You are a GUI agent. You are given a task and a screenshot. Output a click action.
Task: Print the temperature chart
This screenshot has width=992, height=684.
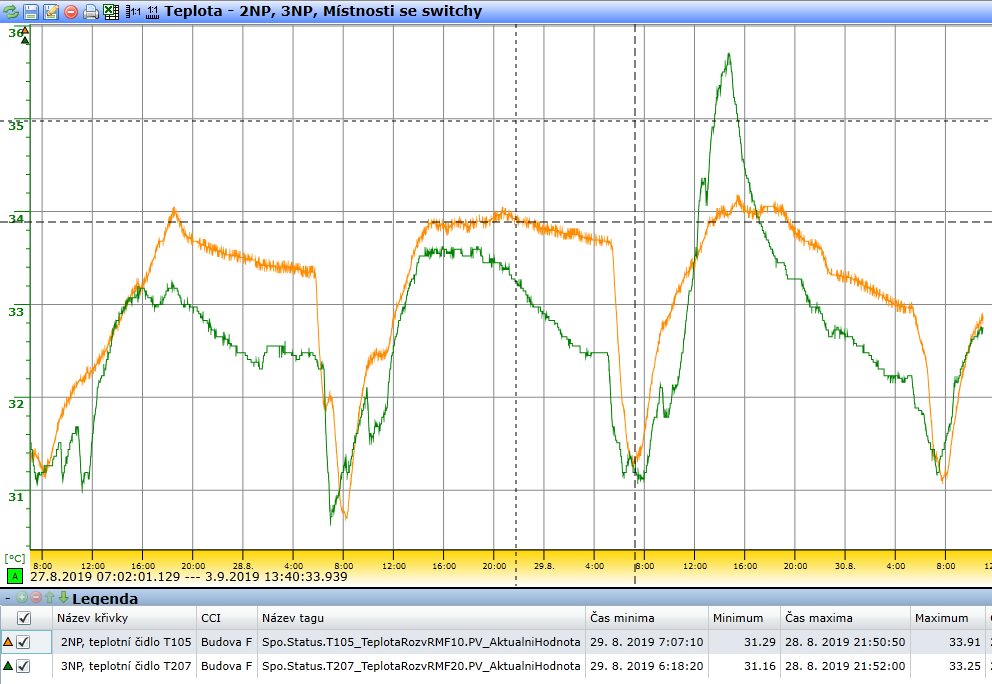point(91,12)
